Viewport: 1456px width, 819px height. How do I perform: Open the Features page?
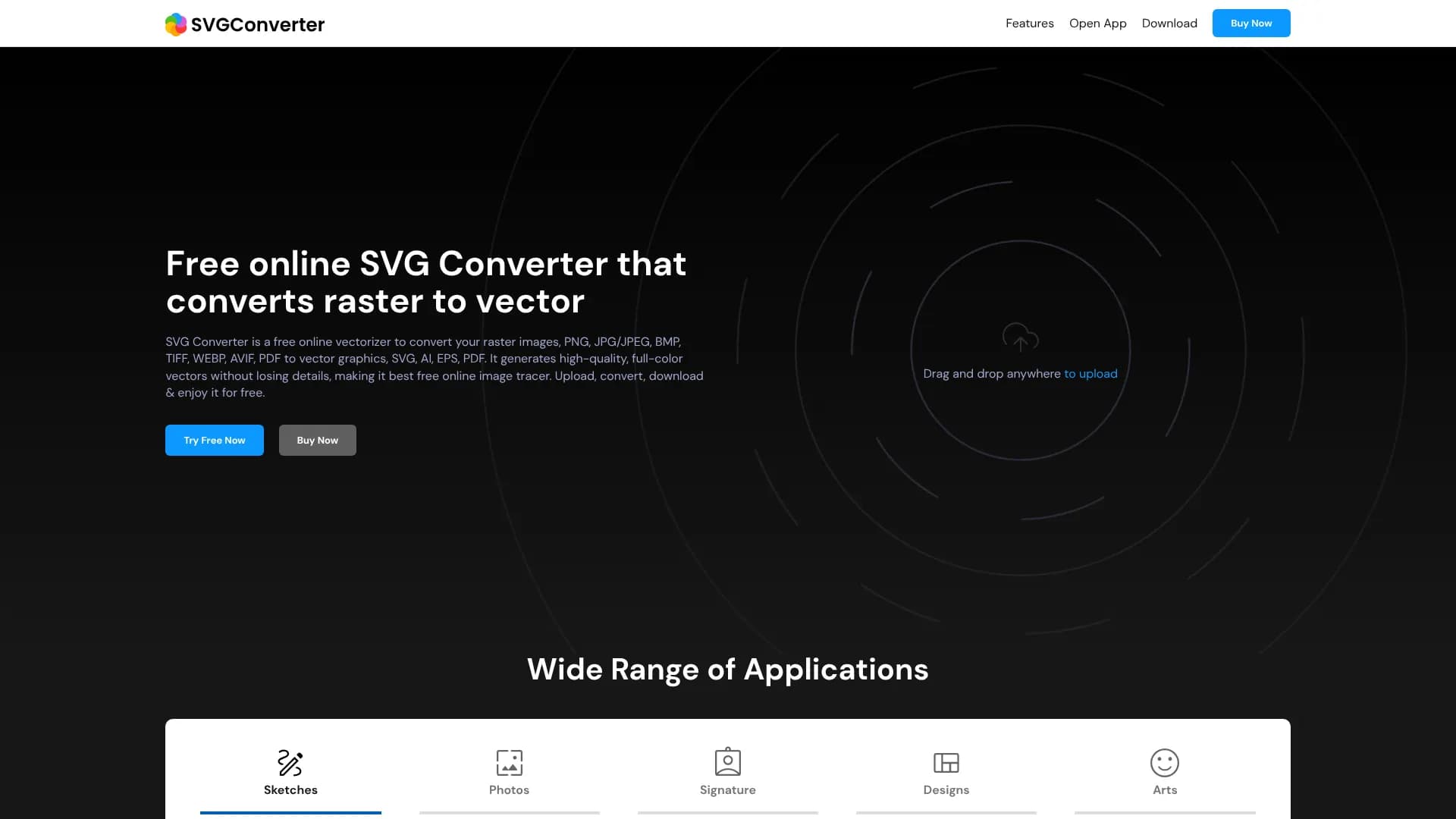pyautogui.click(x=1029, y=23)
